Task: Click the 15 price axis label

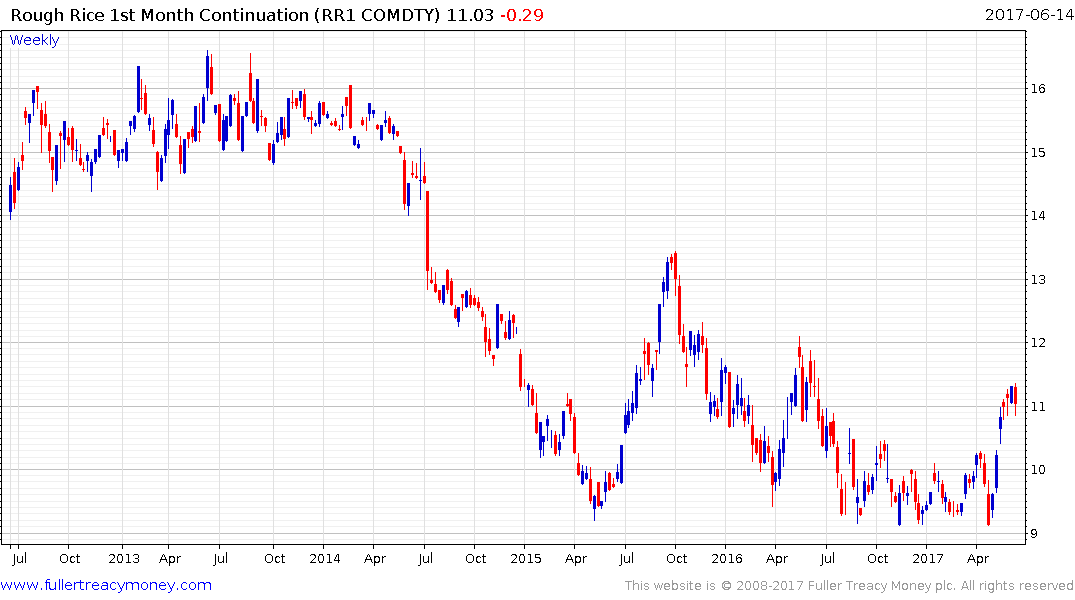Action: [x=1037, y=152]
